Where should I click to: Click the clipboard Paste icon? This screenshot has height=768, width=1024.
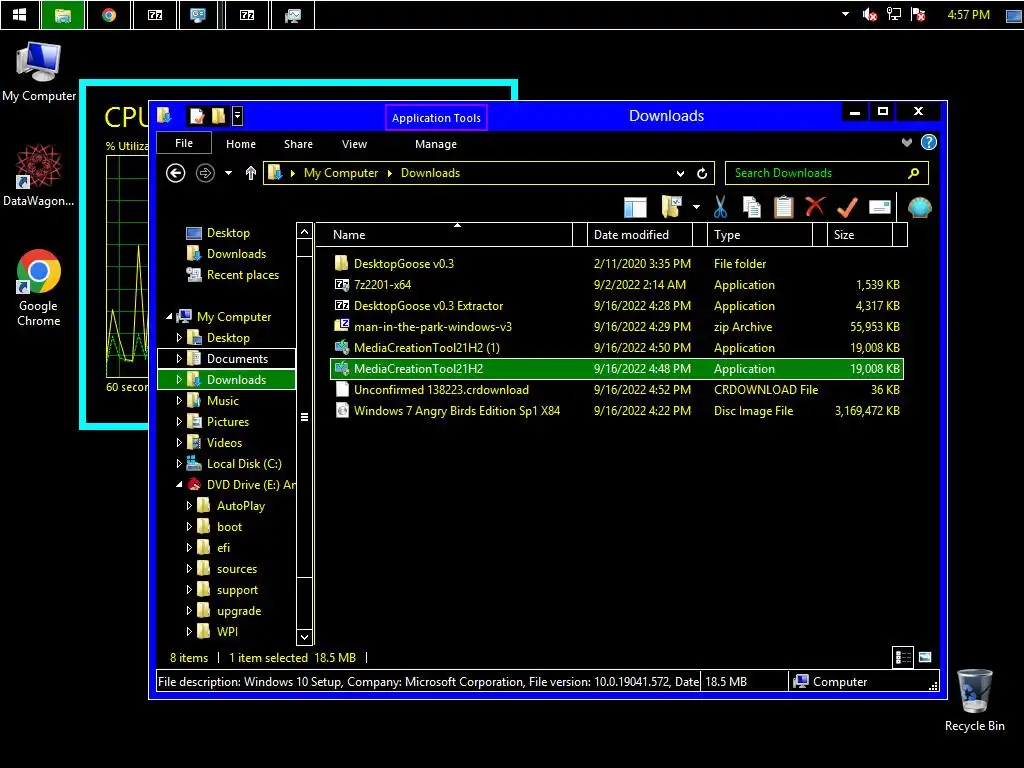(x=784, y=207)
